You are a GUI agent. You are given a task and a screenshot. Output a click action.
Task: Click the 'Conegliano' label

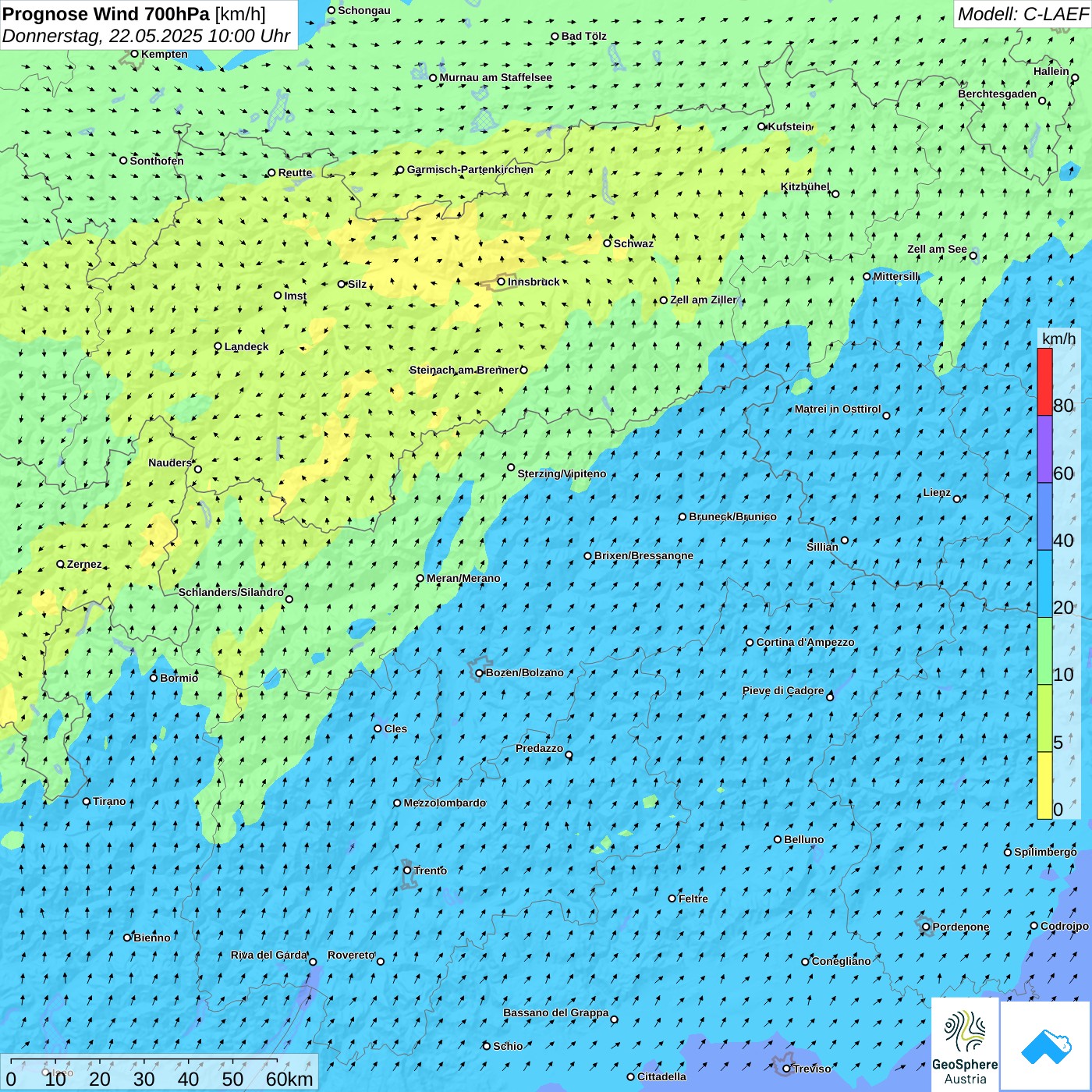[x=841, y=961]
